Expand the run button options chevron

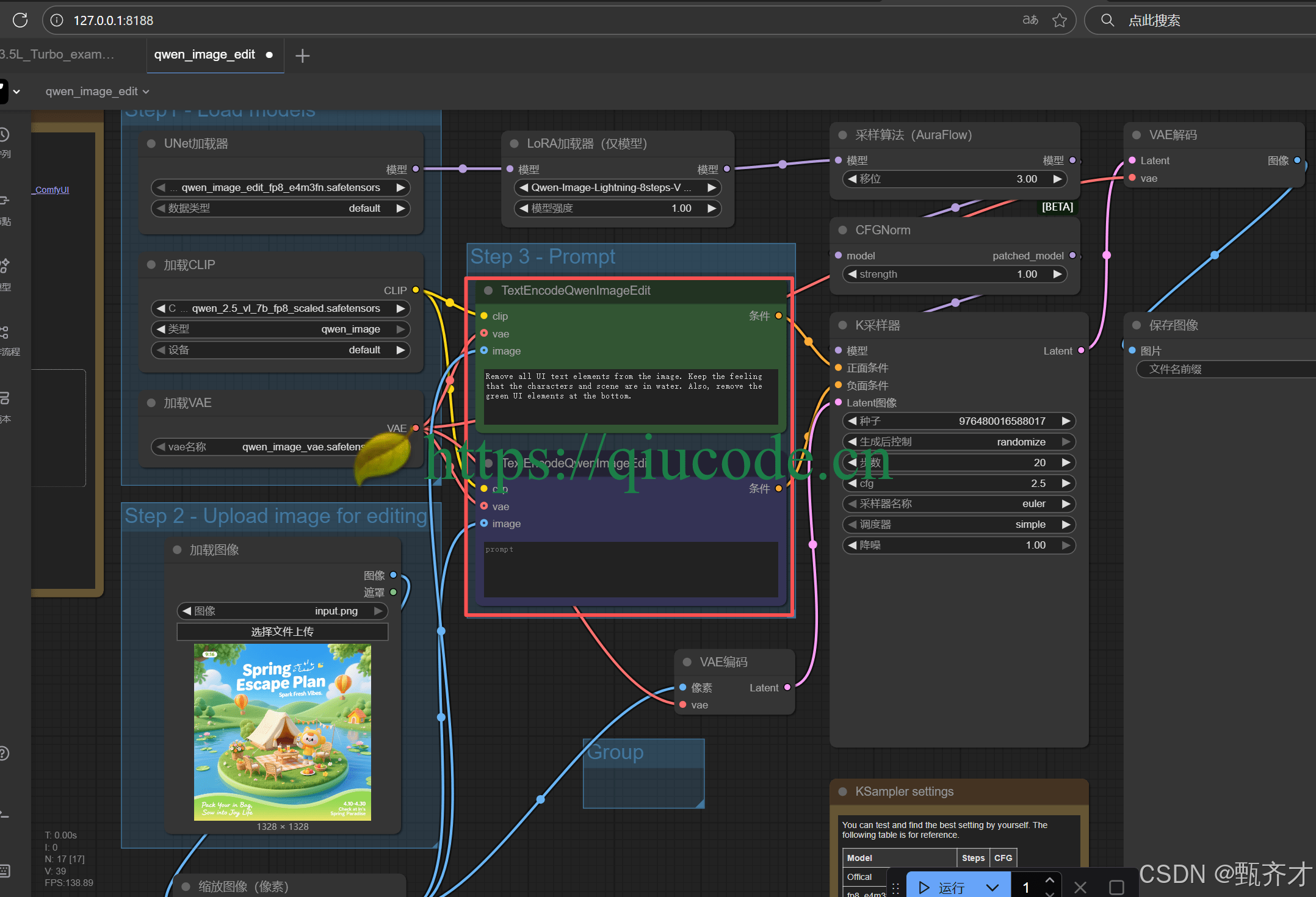(x=992, y=887)
